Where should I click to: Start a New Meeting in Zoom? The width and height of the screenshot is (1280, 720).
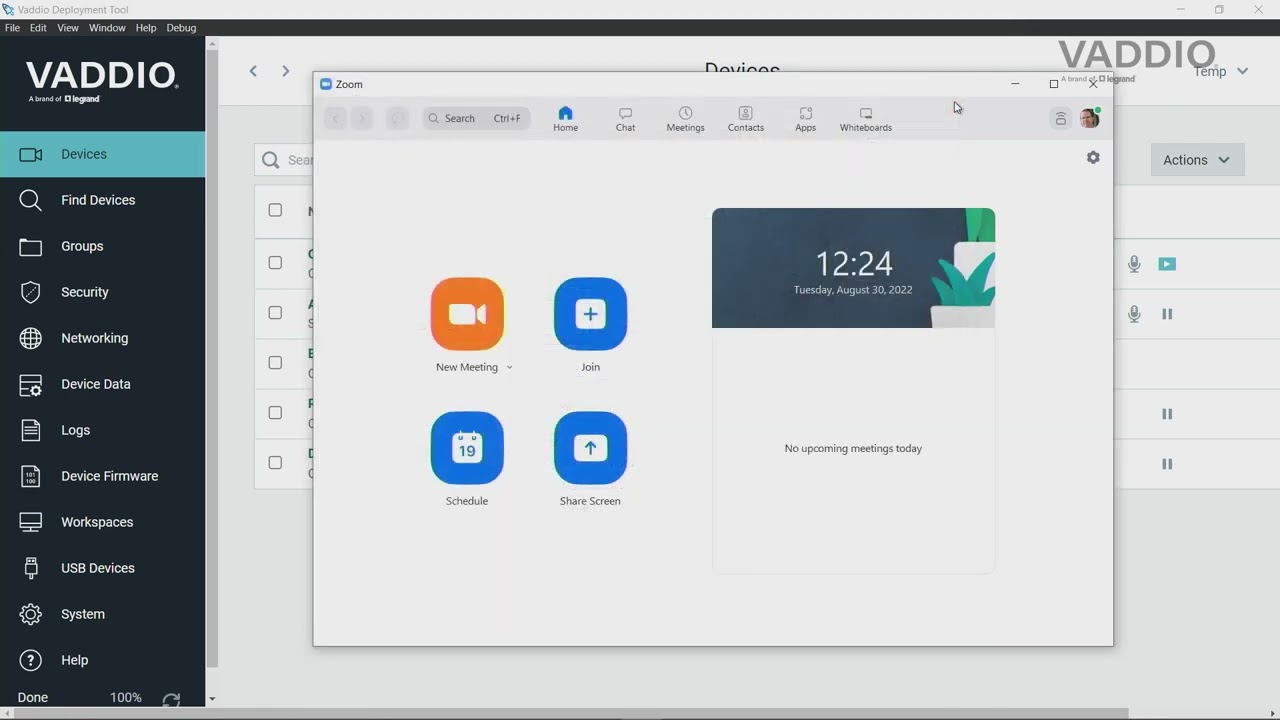(x=467, y=314)
